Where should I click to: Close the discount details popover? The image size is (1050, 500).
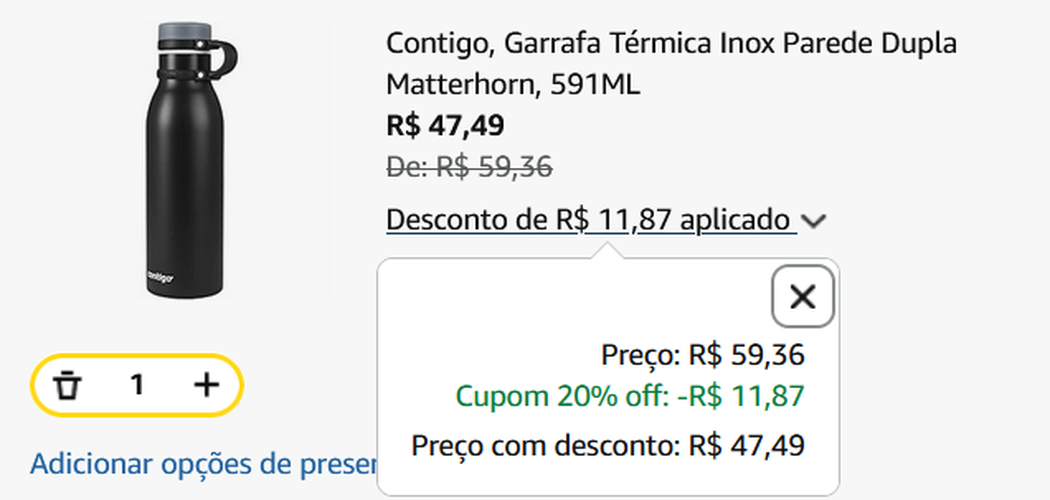point(802,296)
